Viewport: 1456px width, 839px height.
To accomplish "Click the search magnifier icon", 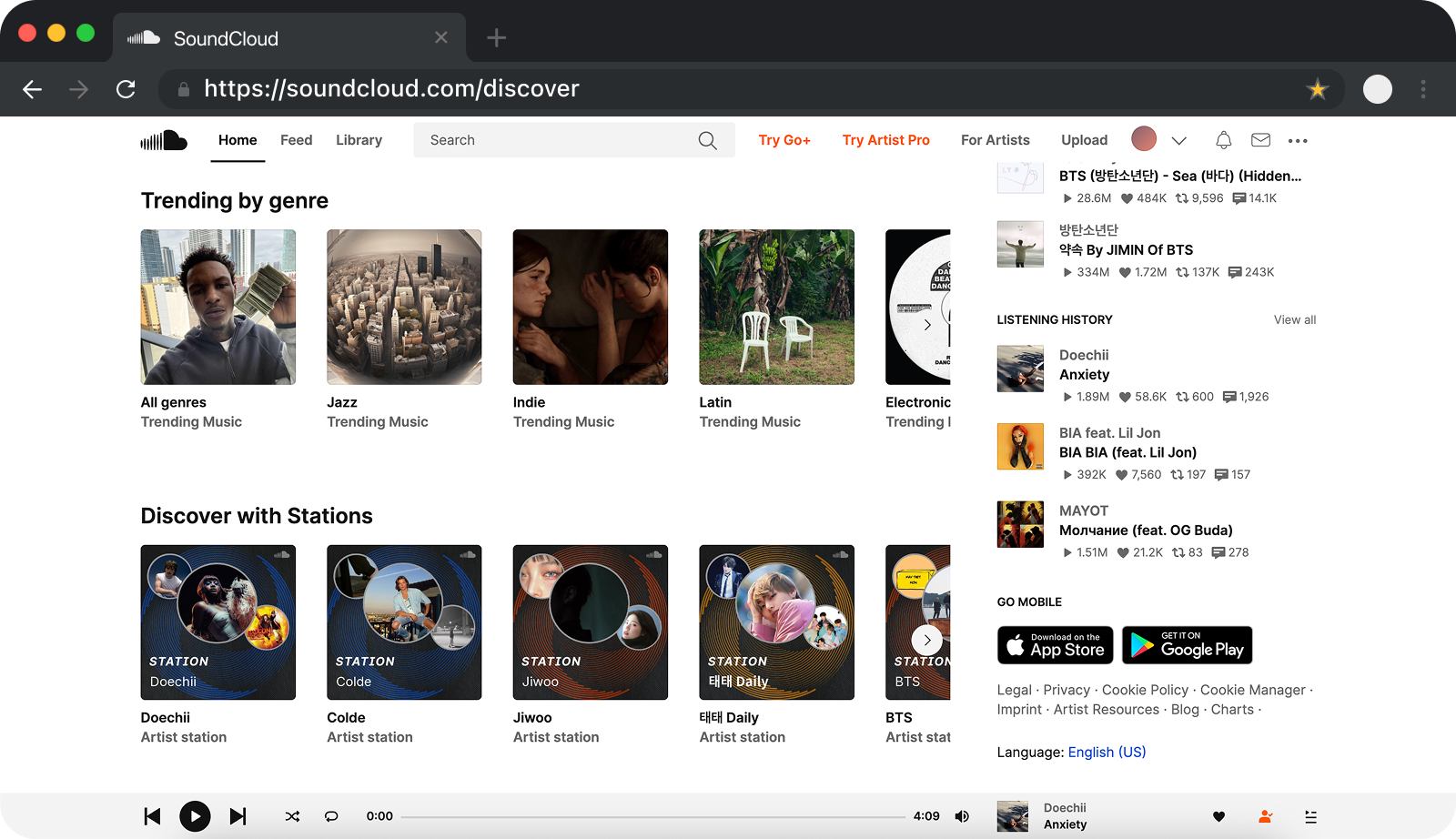I will 707,140.
